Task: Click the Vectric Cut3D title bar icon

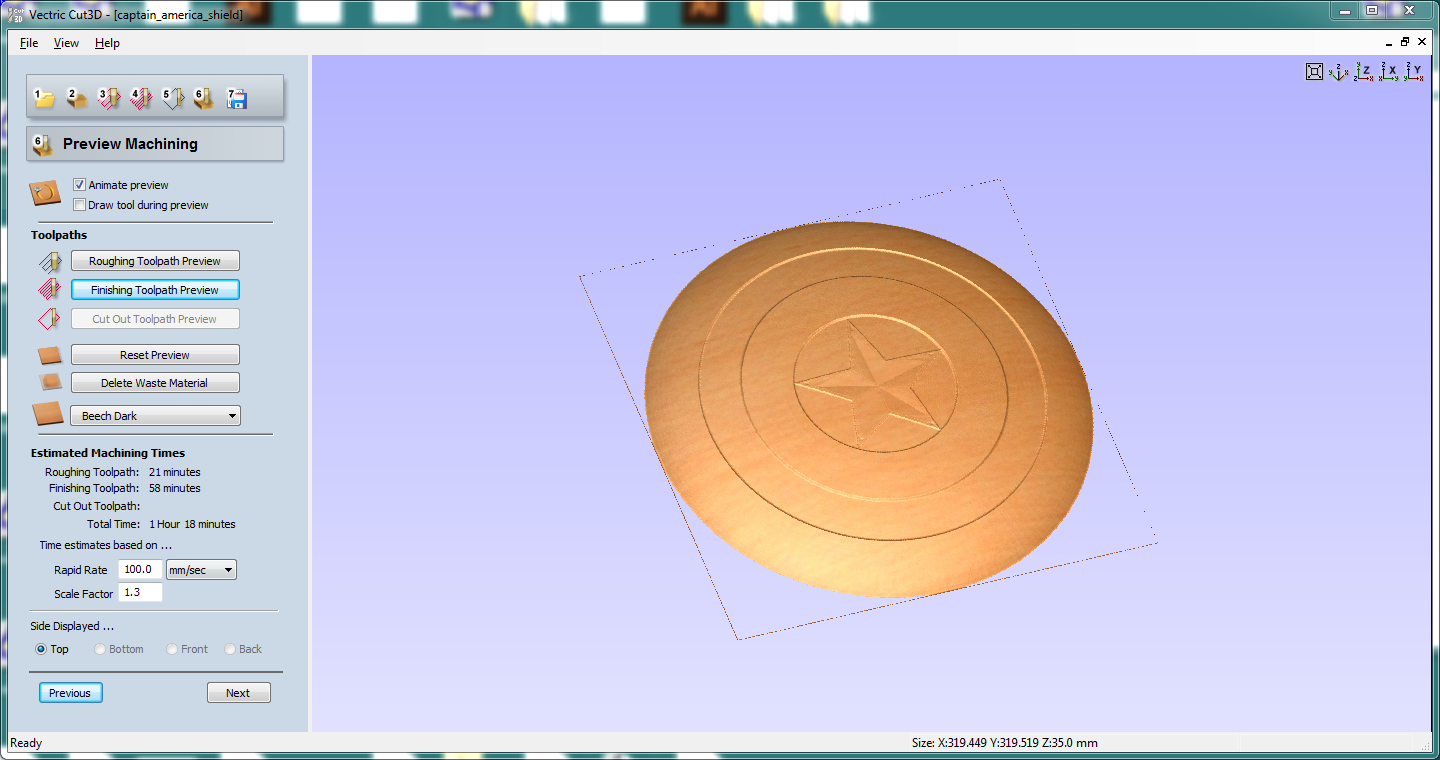Action: click(x=14, y=14)
